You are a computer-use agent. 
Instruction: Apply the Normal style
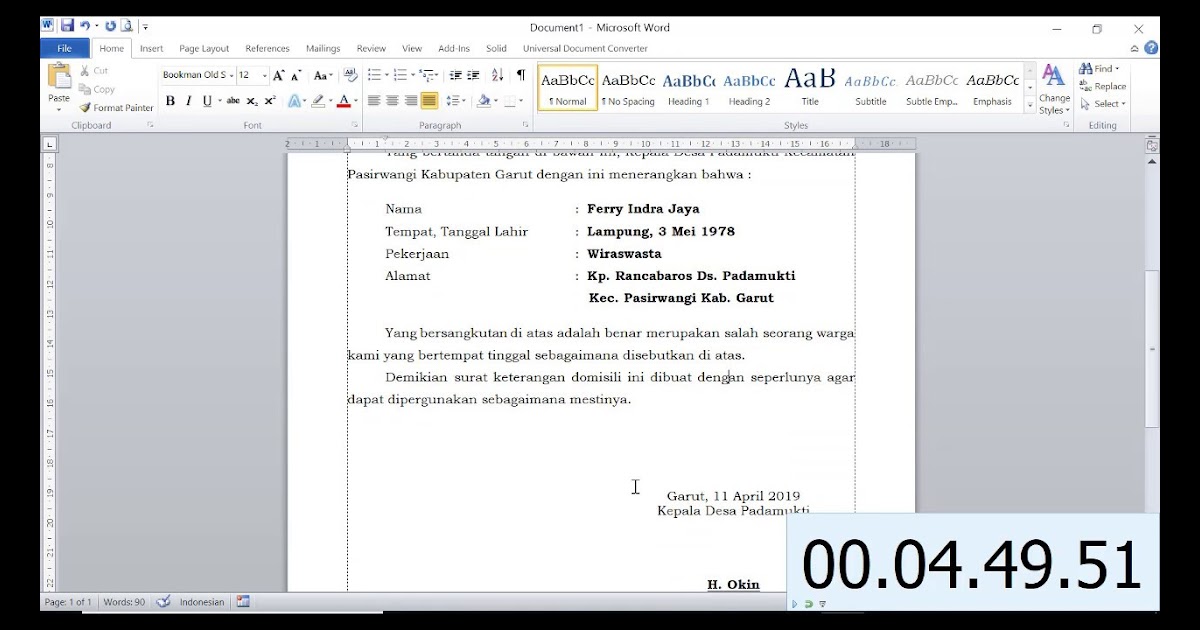click(x=568, y=88)
